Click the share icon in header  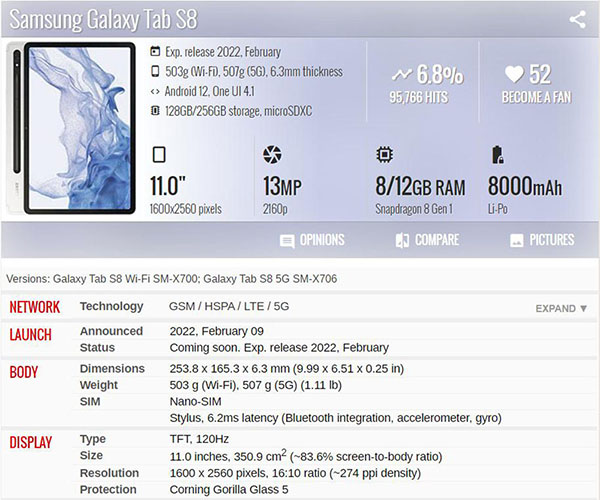point(577,19)
